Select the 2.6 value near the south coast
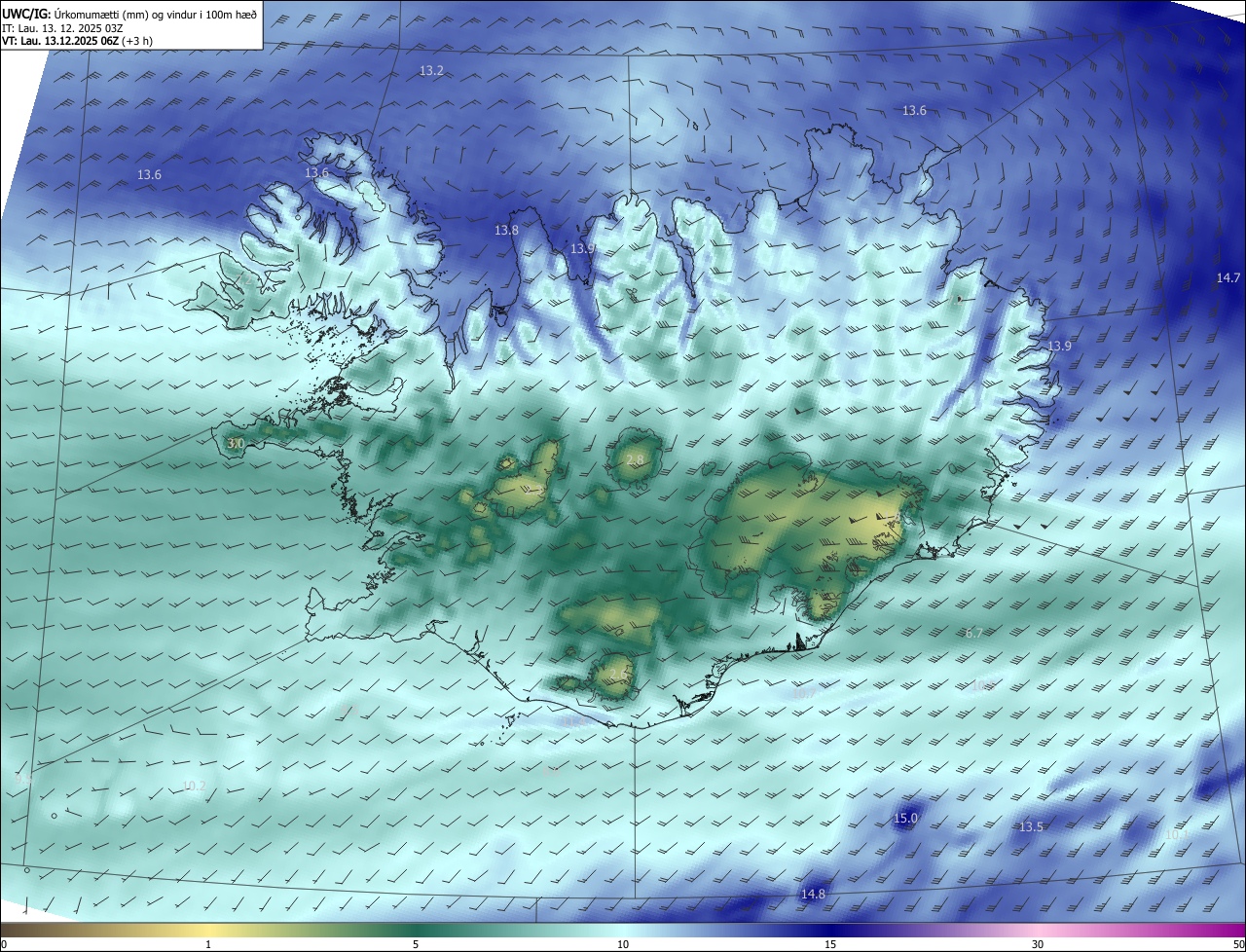This screenshot has height=952, width=1246. pyautogui.click(x=617, y=674)
